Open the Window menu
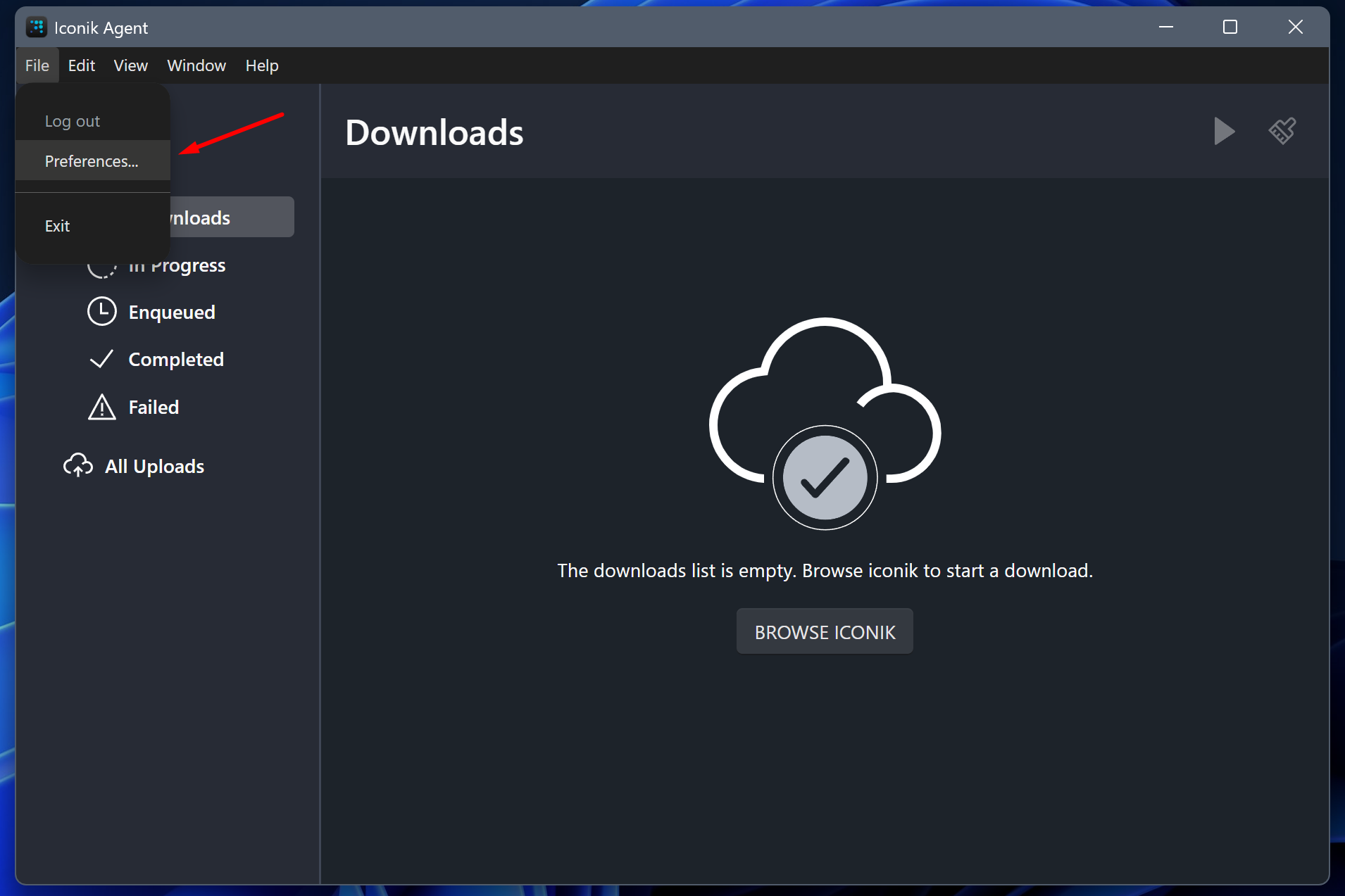Image resolution: width=1345 pixels, height=896 pixels. [196, 65]
